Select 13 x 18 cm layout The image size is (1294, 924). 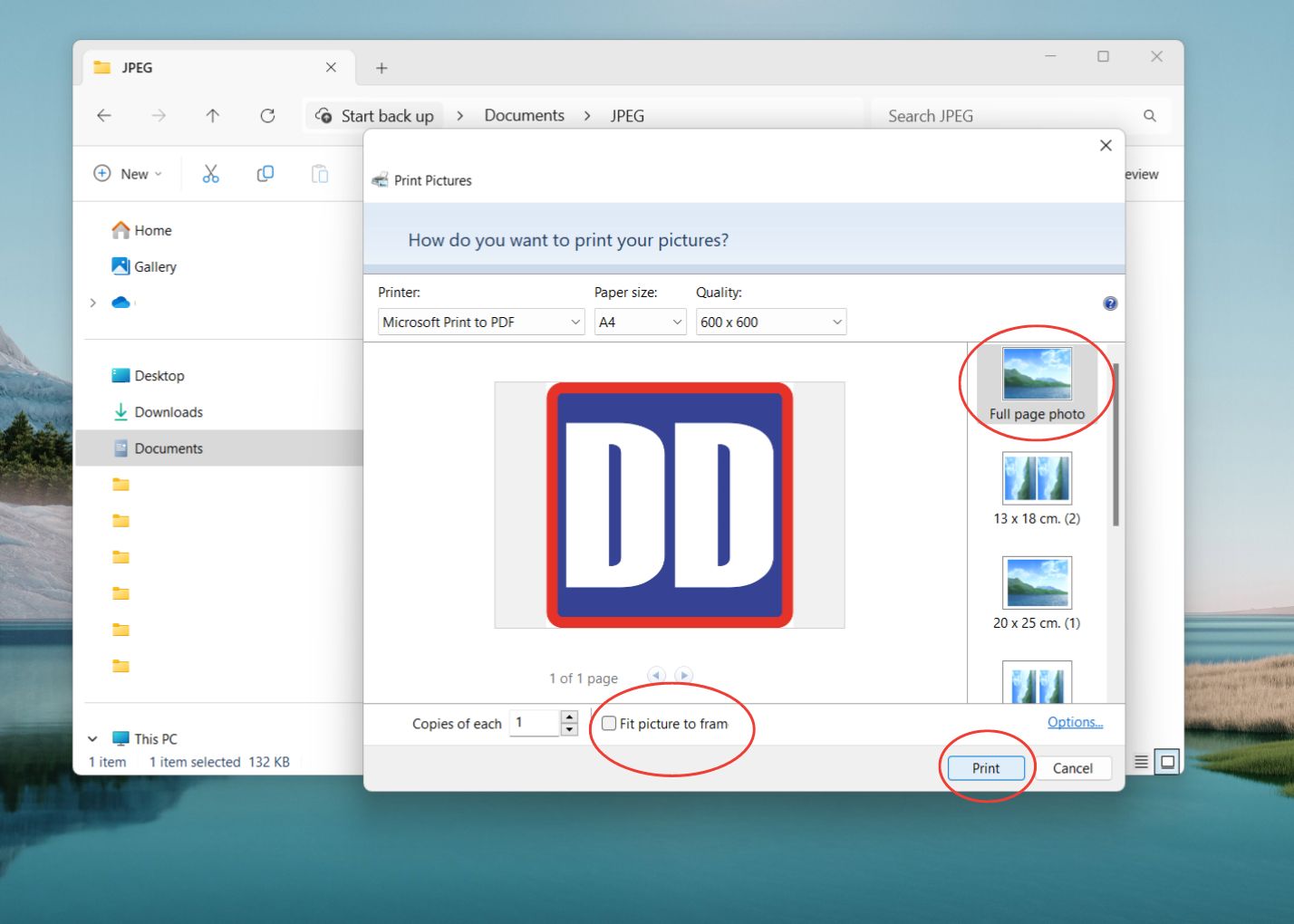[1037, 489]
